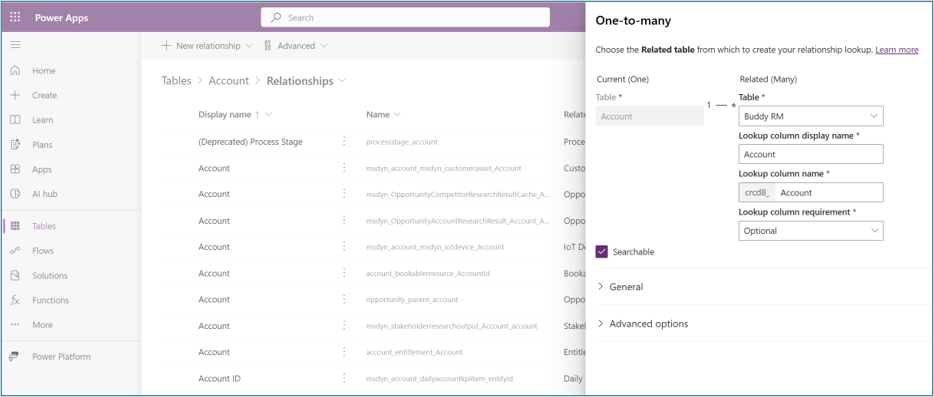Go to Tables in navigation
The image size is (934, 397).
click(44, 226)
